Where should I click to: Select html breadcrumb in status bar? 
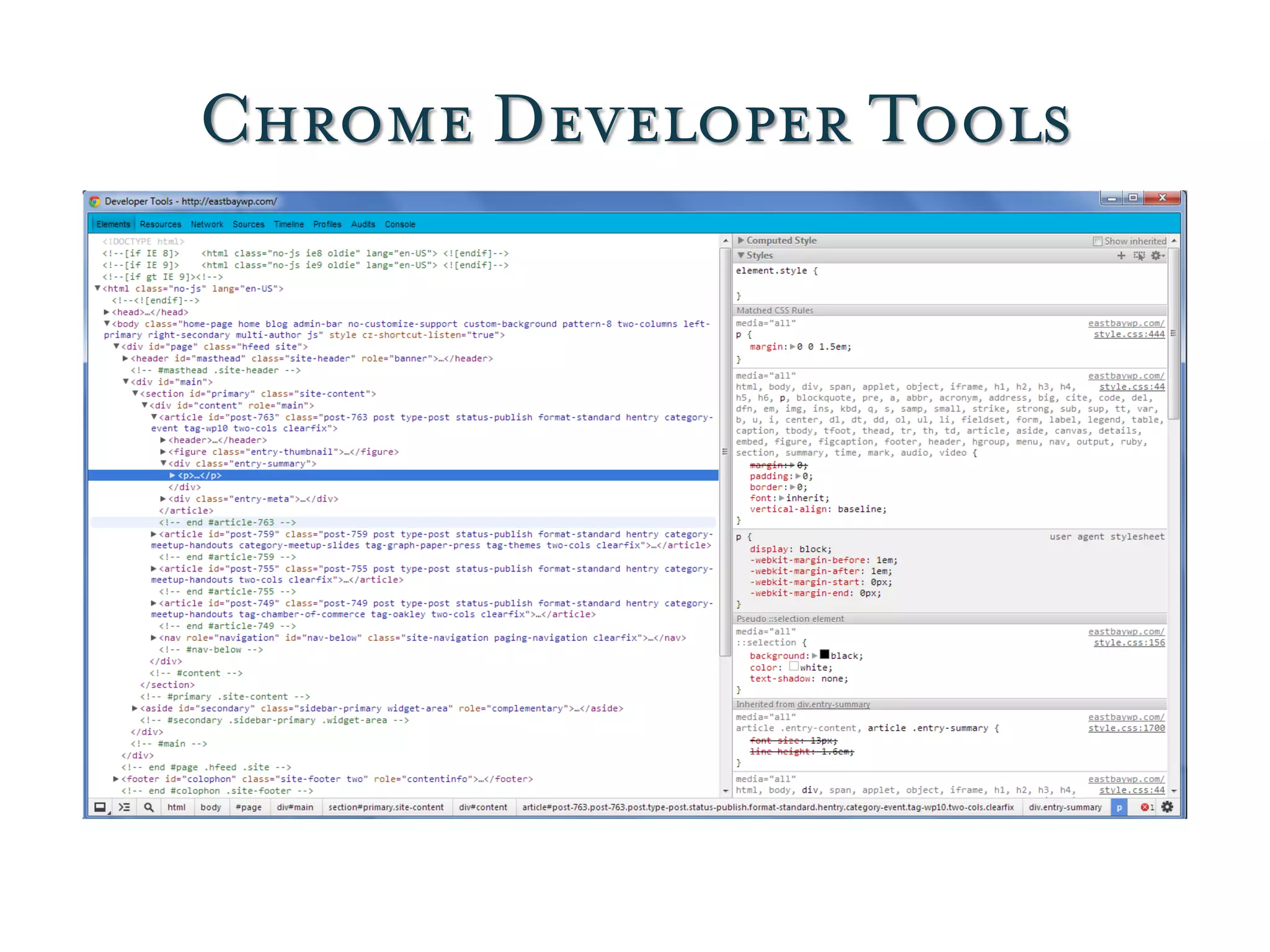(x=176, y=807)
